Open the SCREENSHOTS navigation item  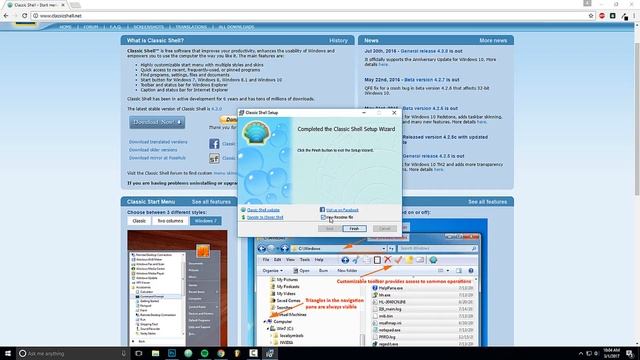pyautogui.click(x=149, y=27)
